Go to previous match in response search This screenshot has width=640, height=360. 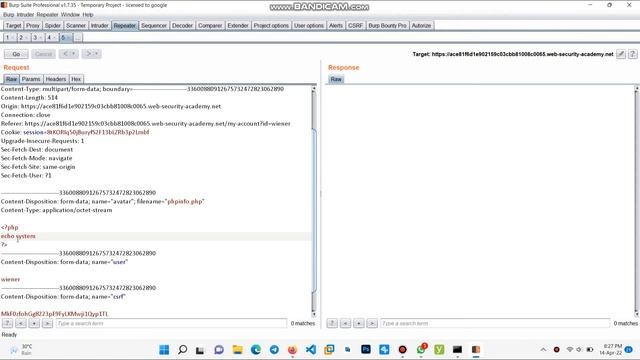(x=345, y=323)
